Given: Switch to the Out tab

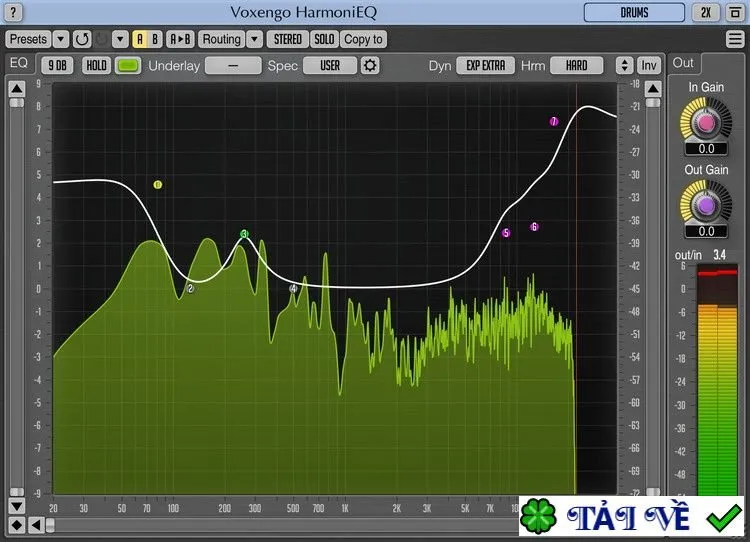Looking at the screenshot, I should coord(683,63).
